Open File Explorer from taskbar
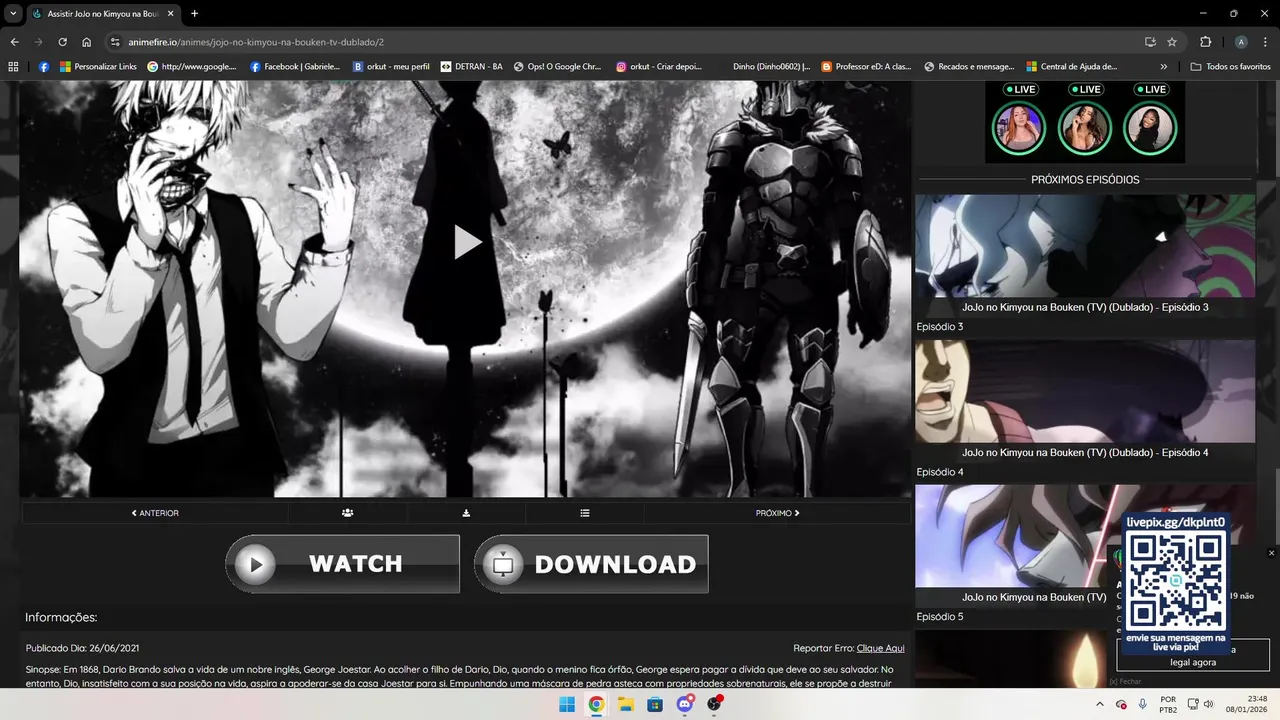This screenshot has width=1280, height=720. point(626,704)
